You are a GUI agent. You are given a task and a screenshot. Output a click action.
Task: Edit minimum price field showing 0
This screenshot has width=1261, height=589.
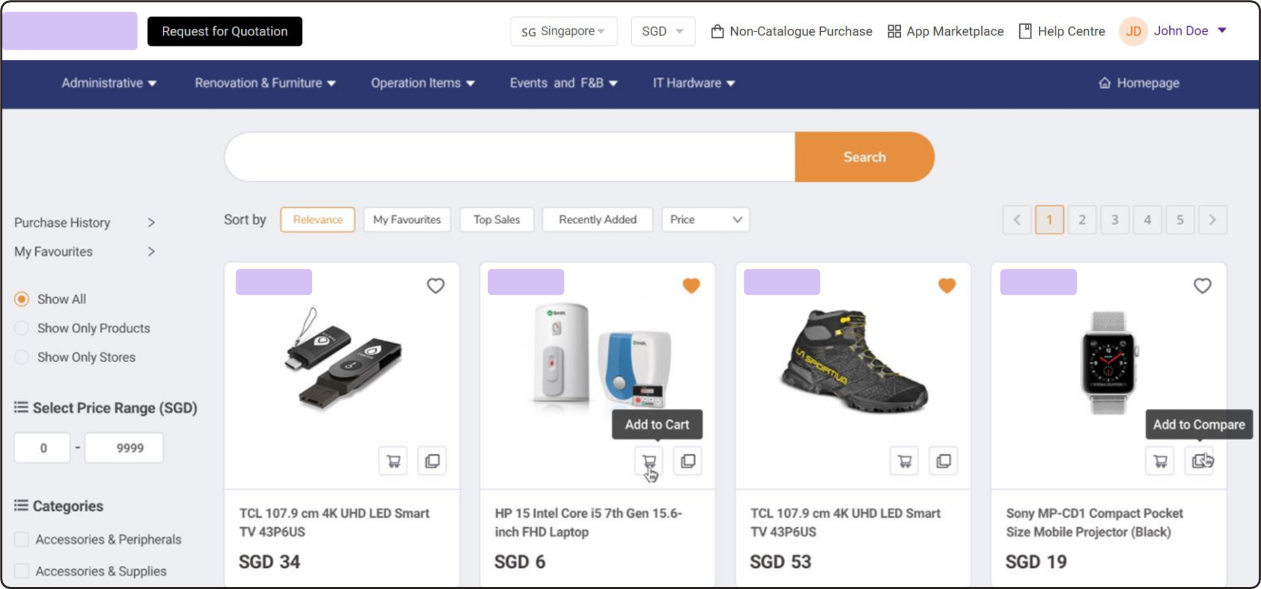click(x=42, y=448)
